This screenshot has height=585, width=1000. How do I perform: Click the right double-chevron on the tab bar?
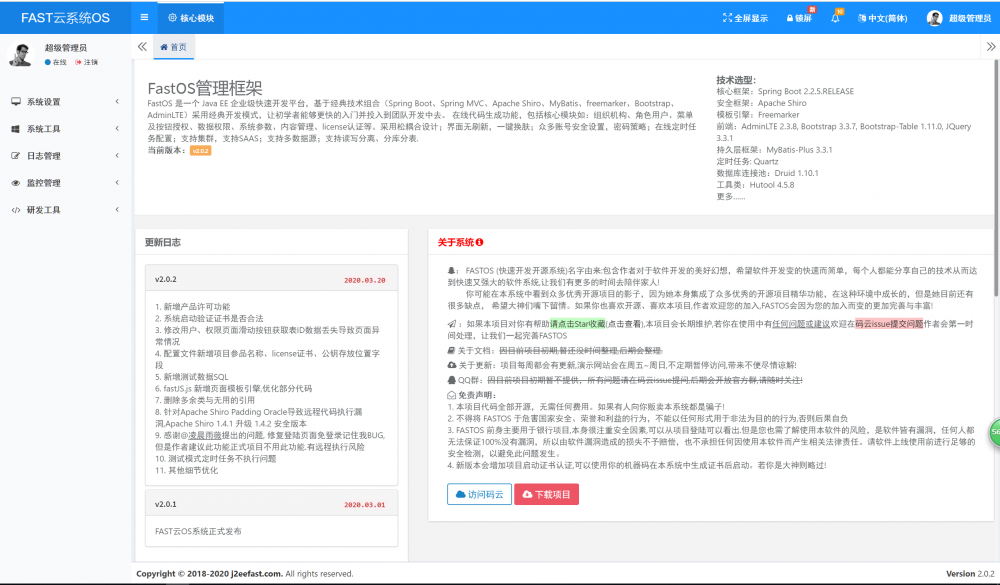[991, 46]
